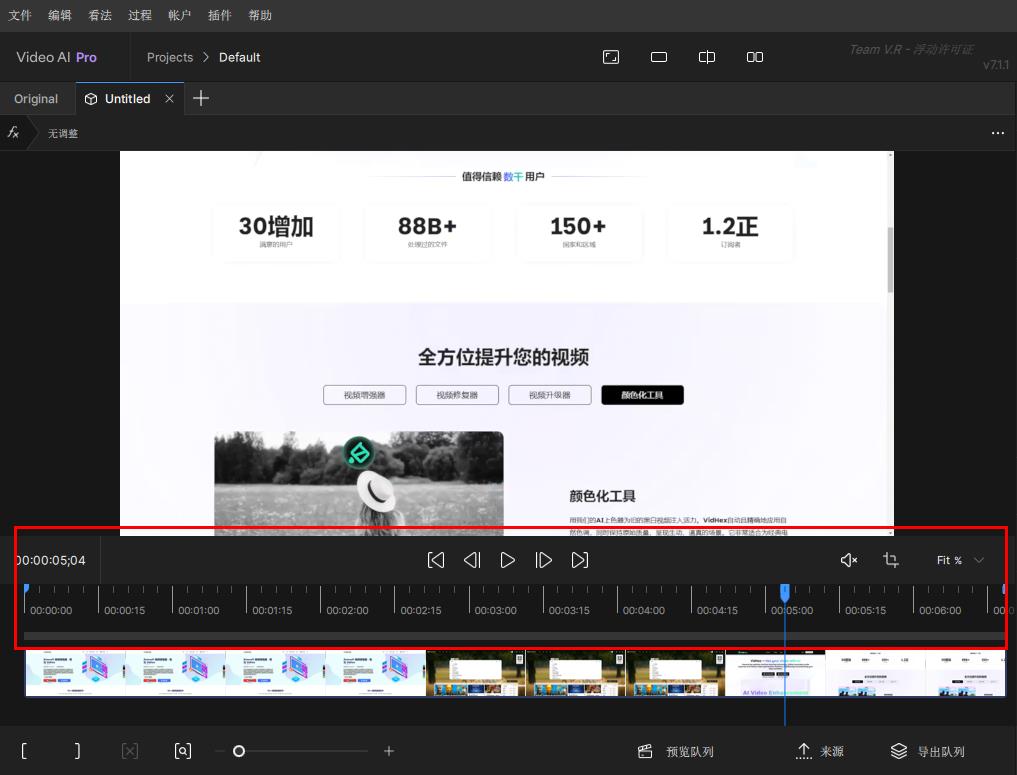Click the 导出队列 button
This screenshot has width=1017, height=775.
[928, 751]
